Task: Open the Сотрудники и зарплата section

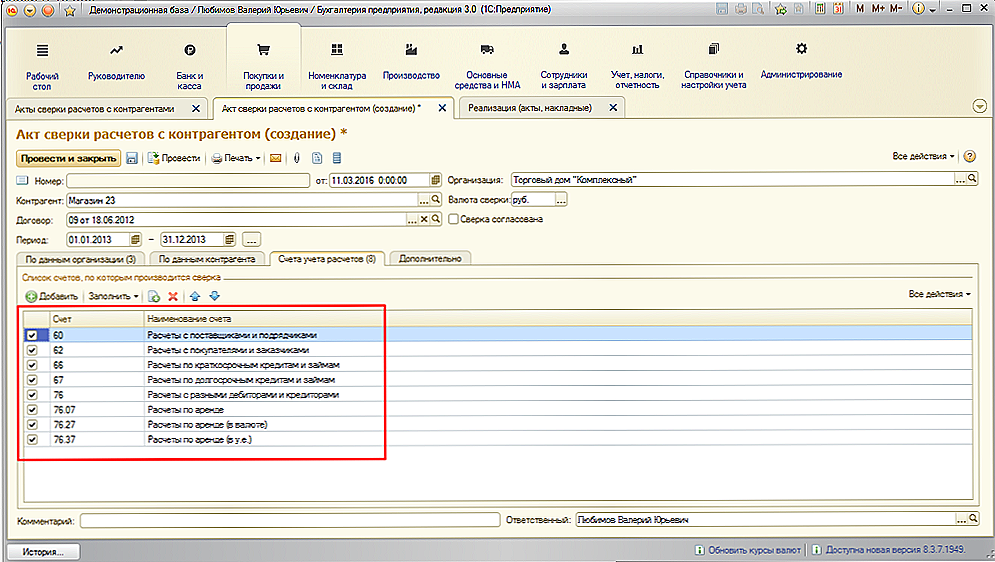Action: (x=563, y=67)
